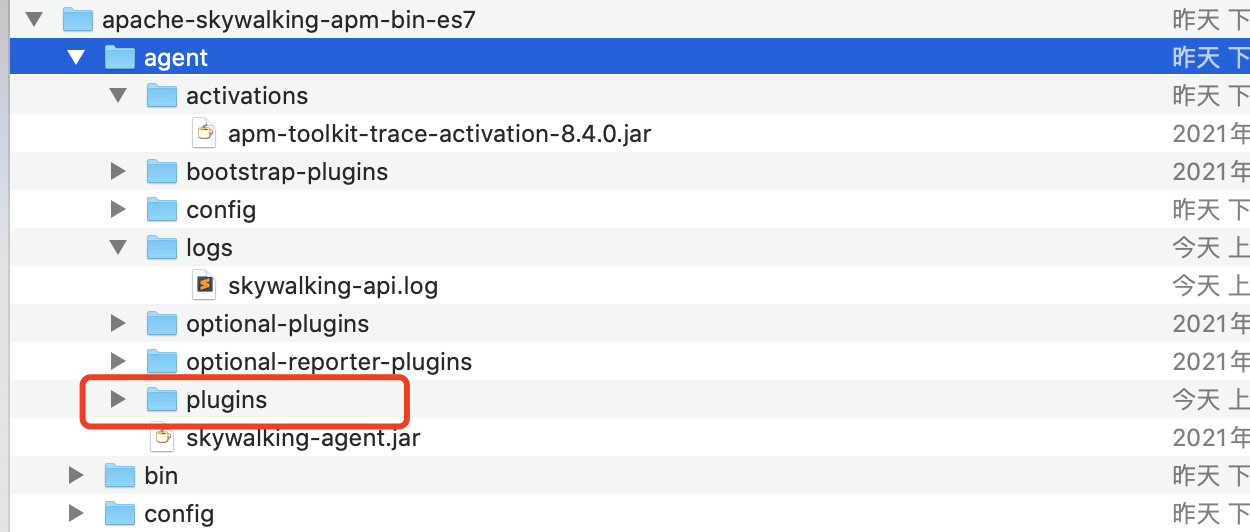The height and width of the screenshot is (532, 1250).
Task: Collapse the logs folder triangle
Action: 118,247
